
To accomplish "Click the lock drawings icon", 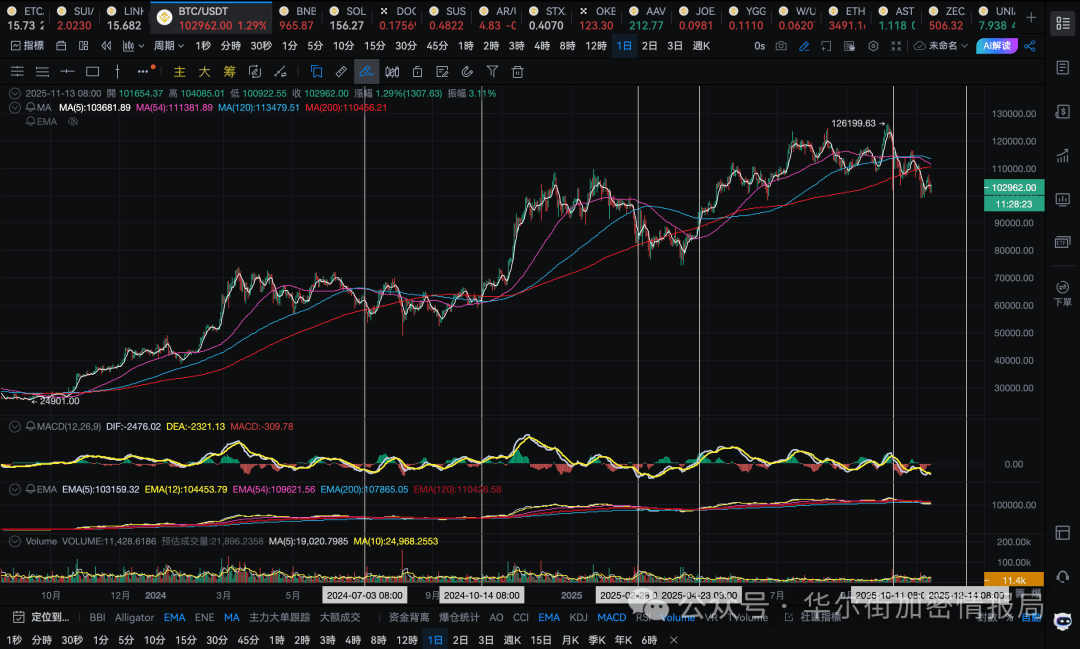I will pyautogui.click(x=417, y=72).
